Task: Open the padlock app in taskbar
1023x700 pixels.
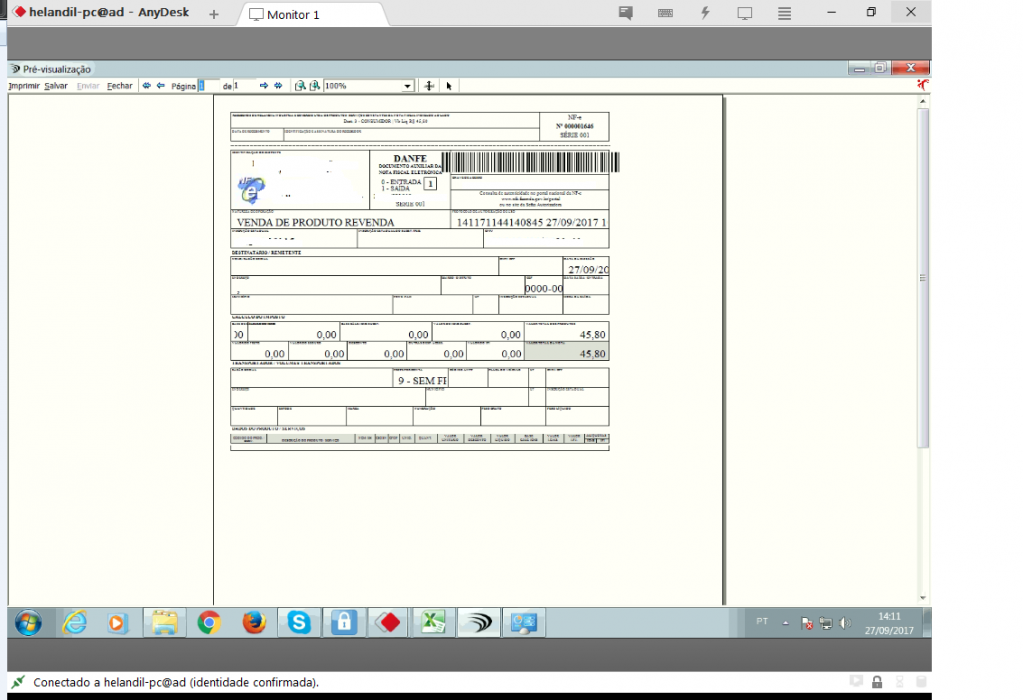Action: 344,622
